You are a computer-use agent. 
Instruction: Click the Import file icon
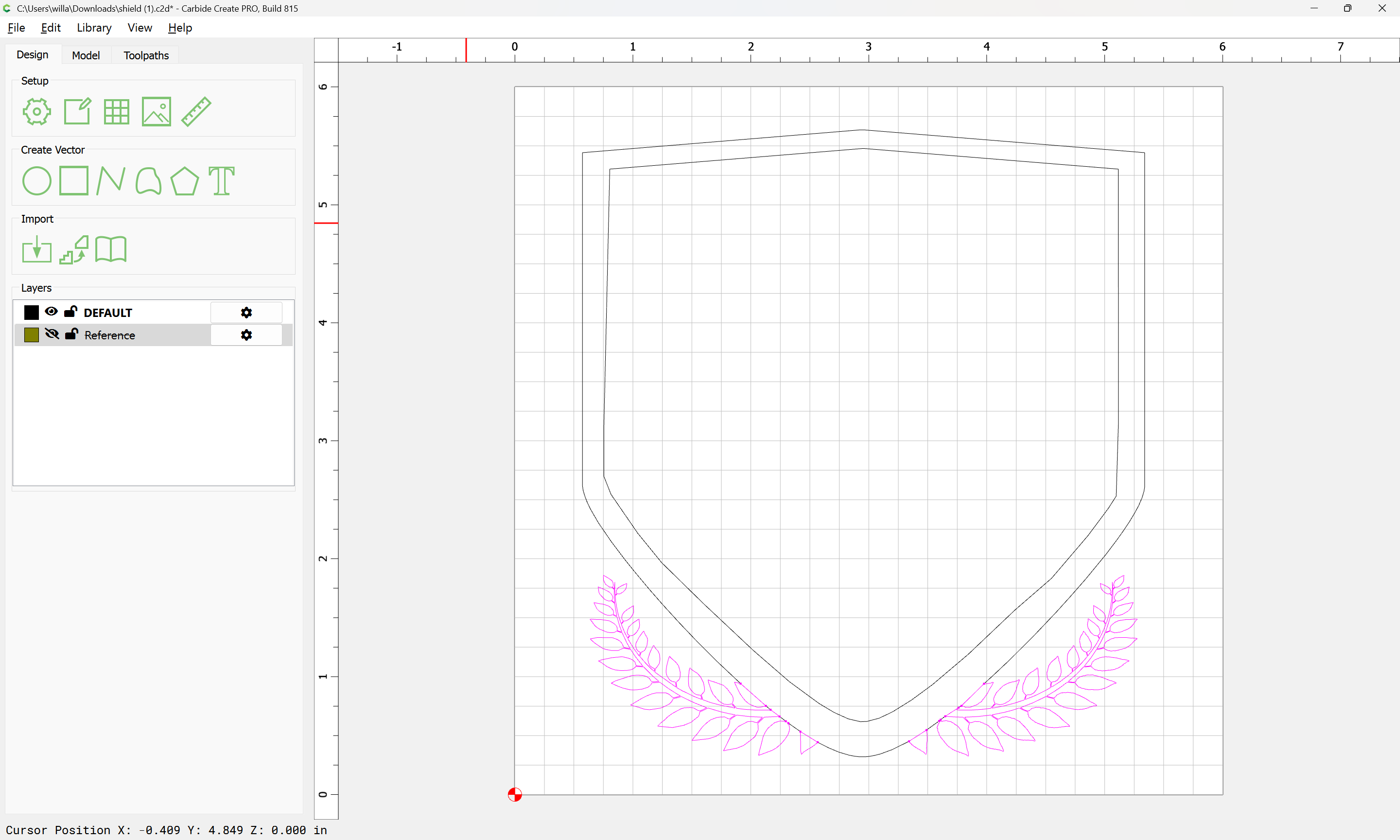click(37, 250)
